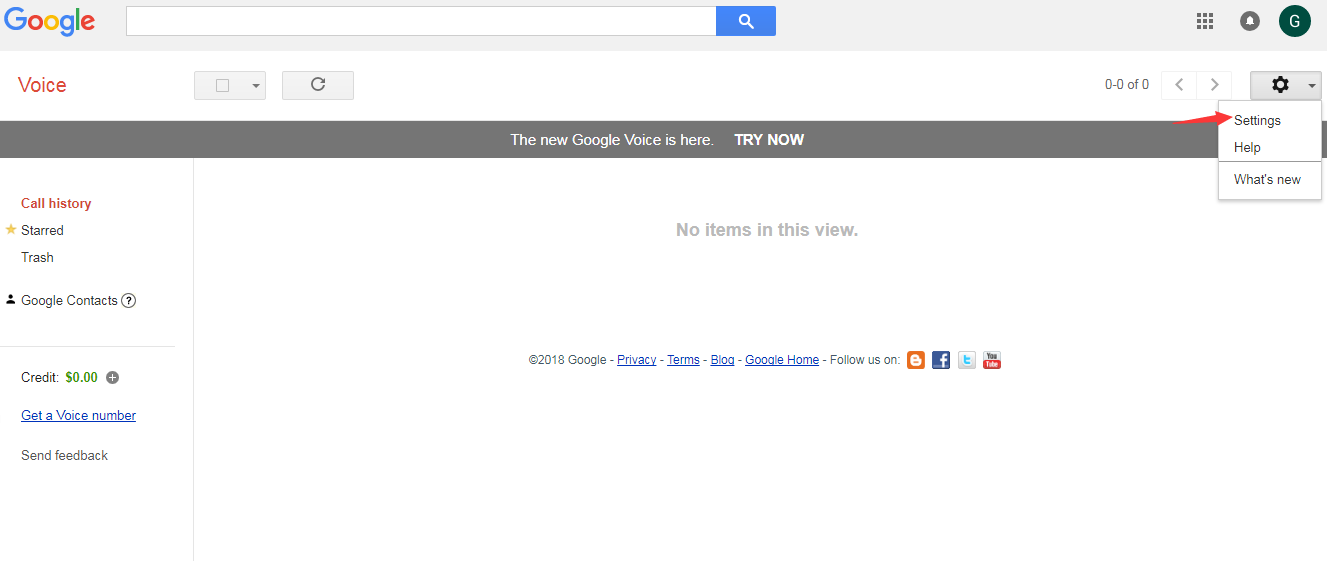Click the TRY NOW link in the banner
The image size is (1327, 561).
click(769, 140)
